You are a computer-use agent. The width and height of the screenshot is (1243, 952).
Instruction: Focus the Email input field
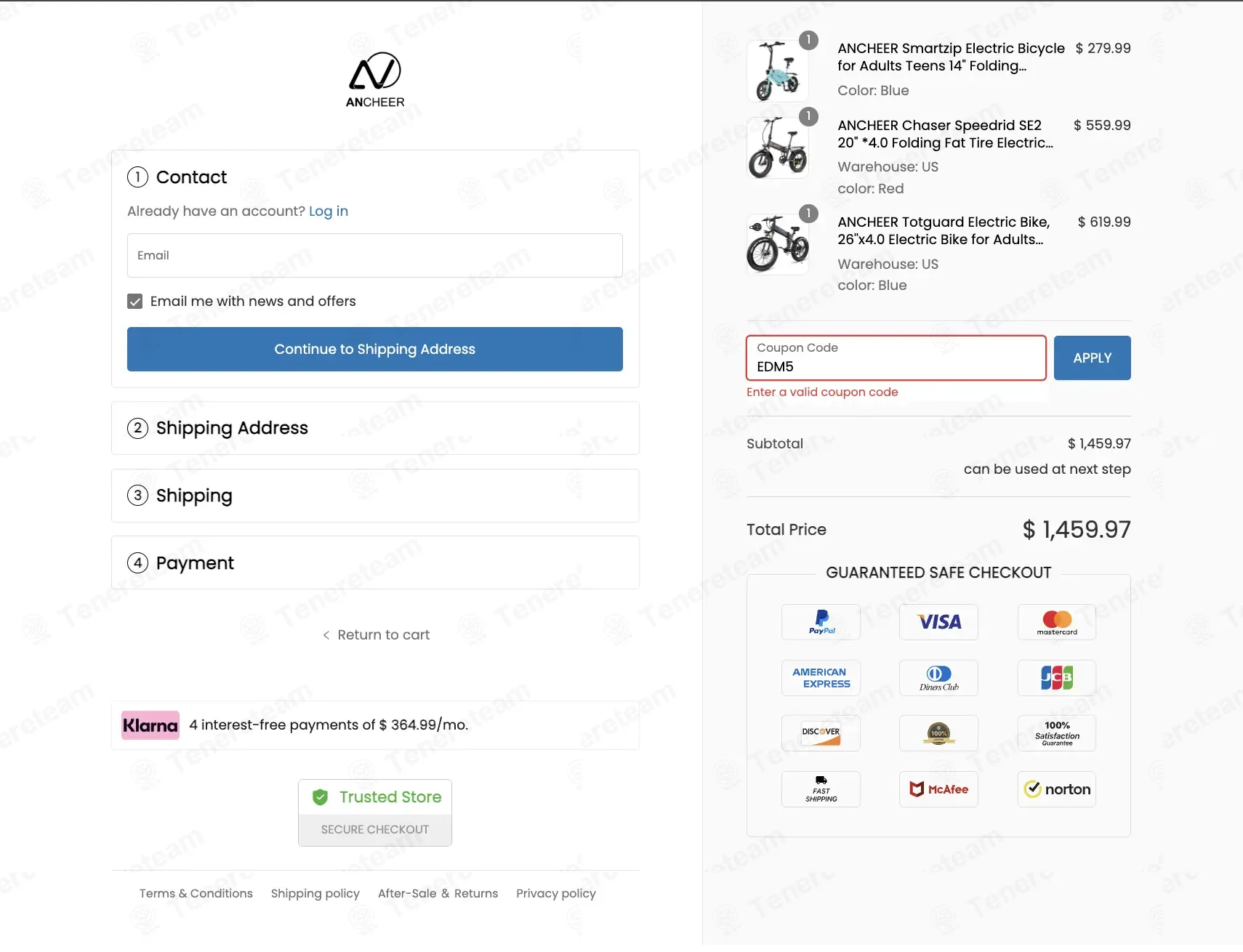coord(375,255)
